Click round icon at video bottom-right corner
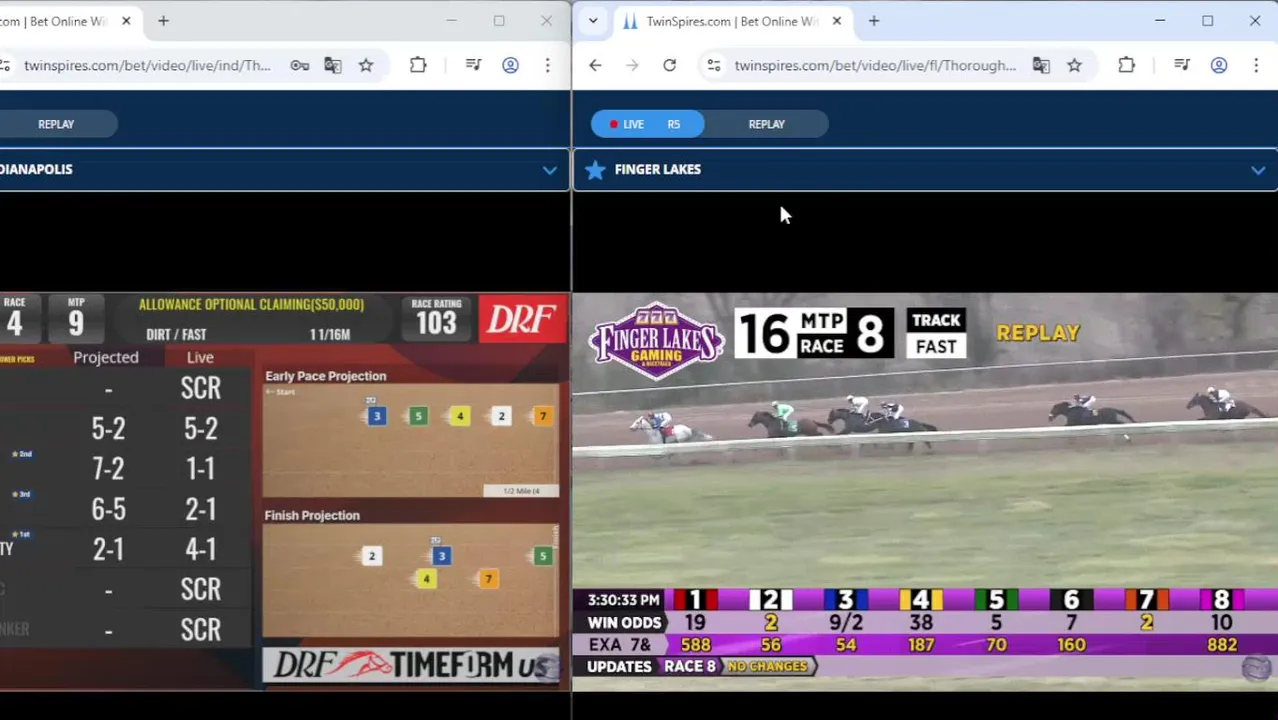 tap(1257, 669)
